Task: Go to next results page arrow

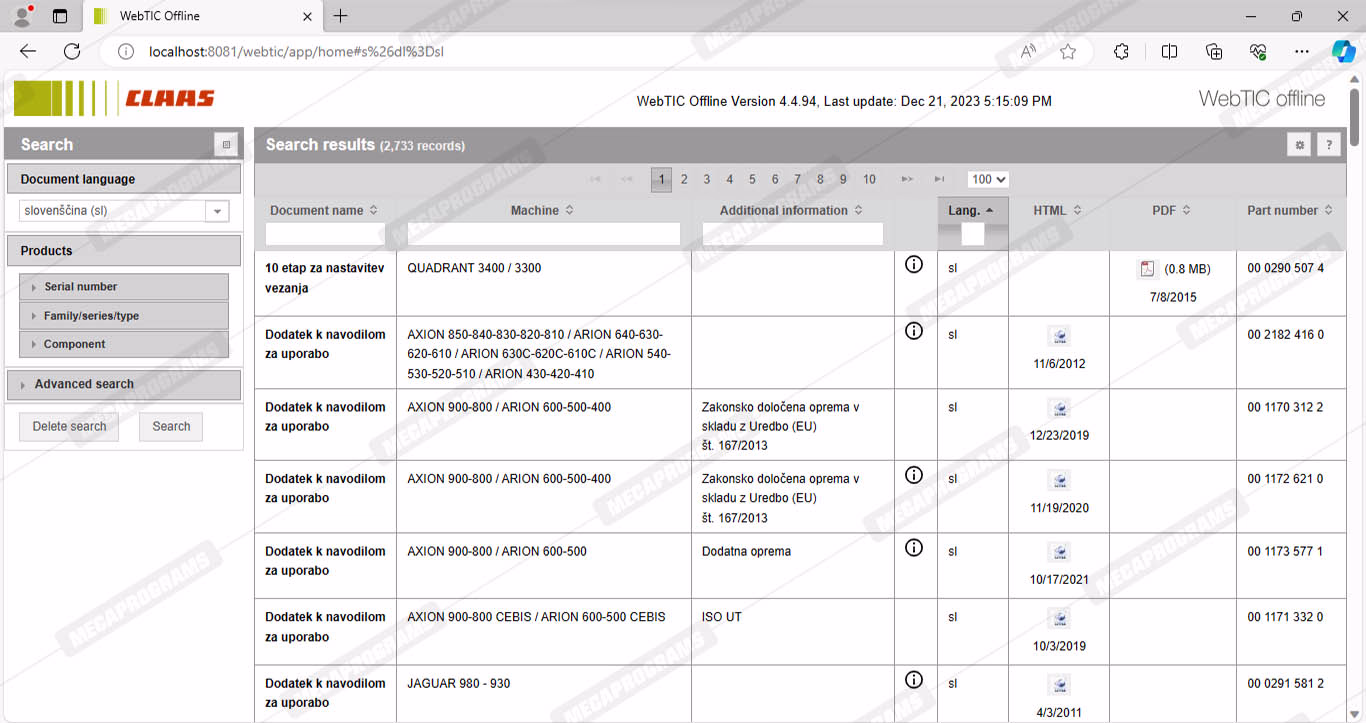Action: (x=907, y=179)
